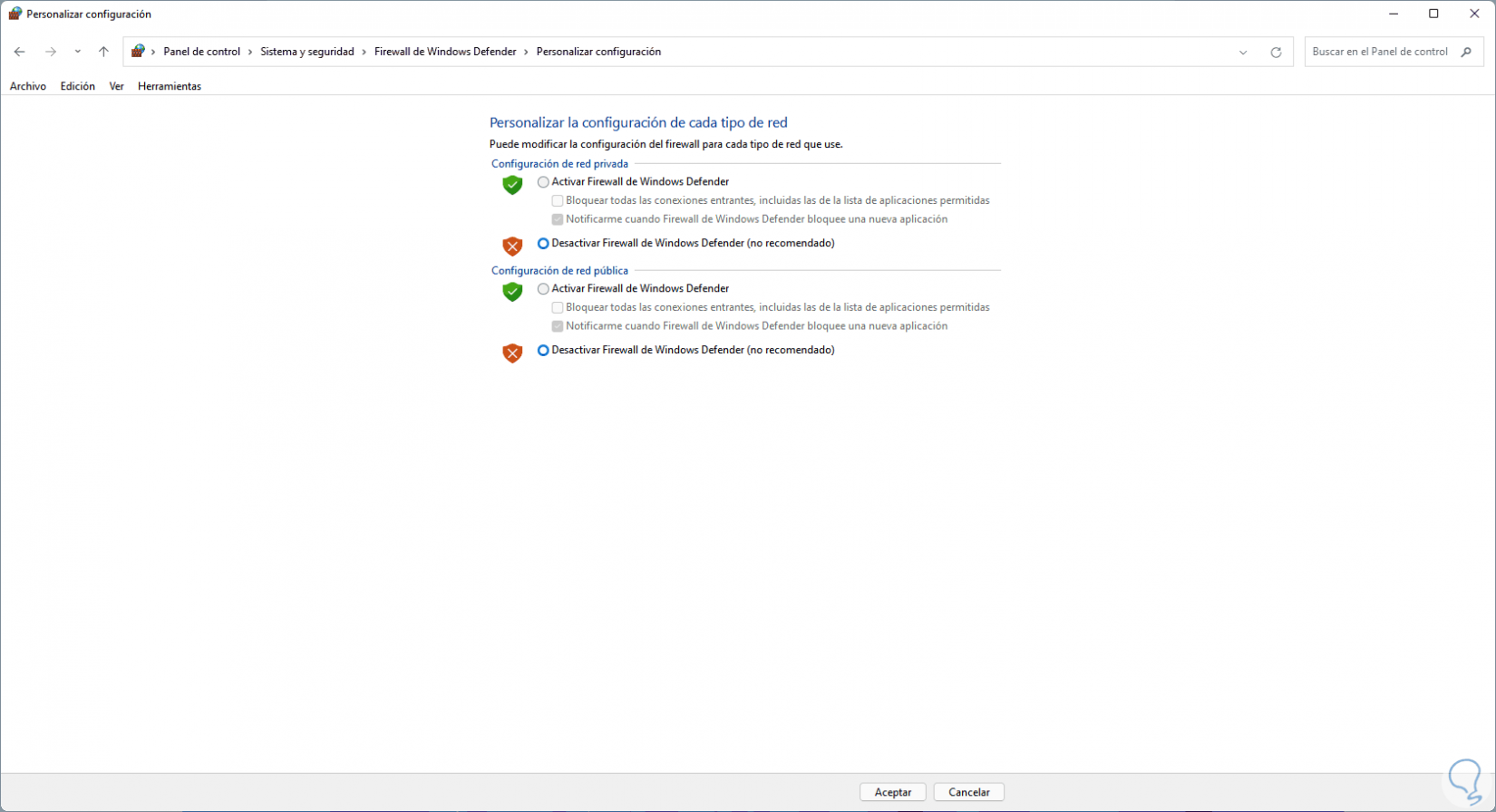This screenshot has width=1496, height=812.
Task: Navigate to Sistema y seguridad breadcrumb
Action: pyautogui.click(x=307, y=52)
